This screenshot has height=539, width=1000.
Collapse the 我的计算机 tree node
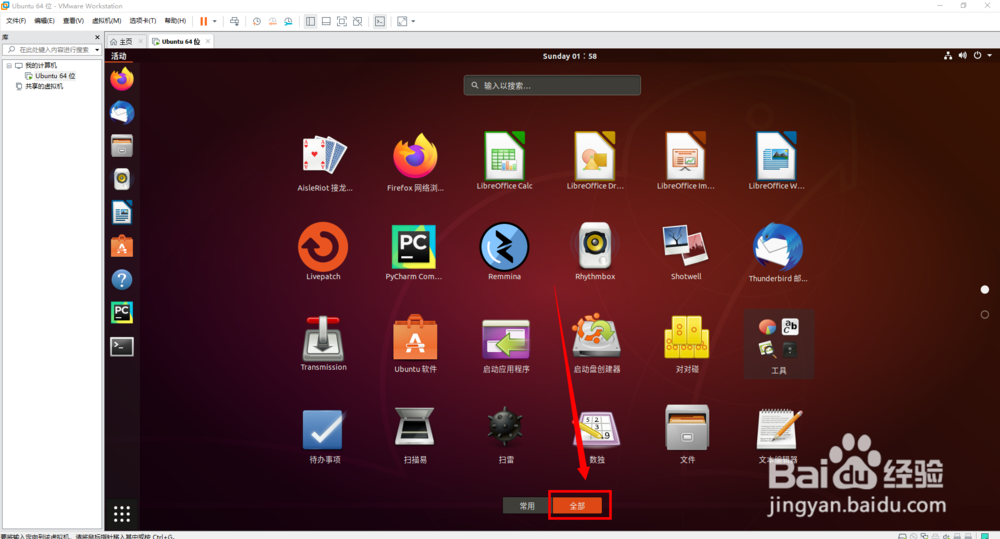point(9,65)
